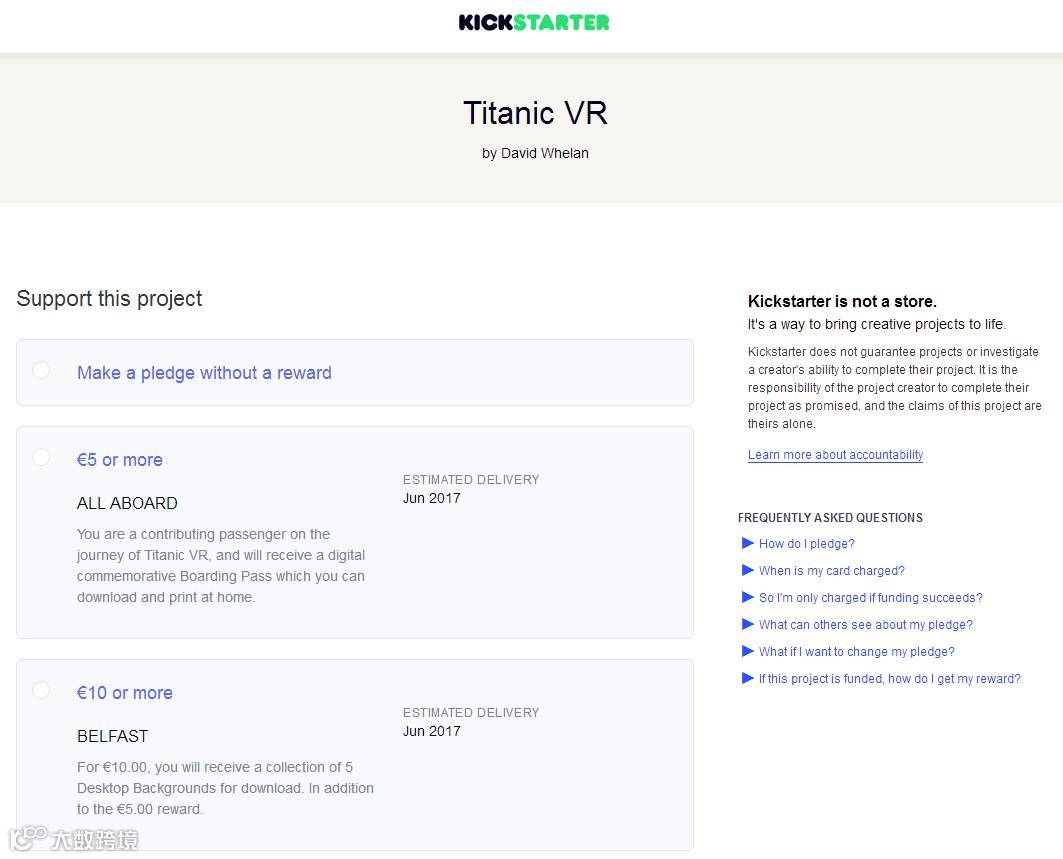Click Jun 2017 in the ALL ABOARD card
This screenshot has width=1063, height=859.
[431, 498]
